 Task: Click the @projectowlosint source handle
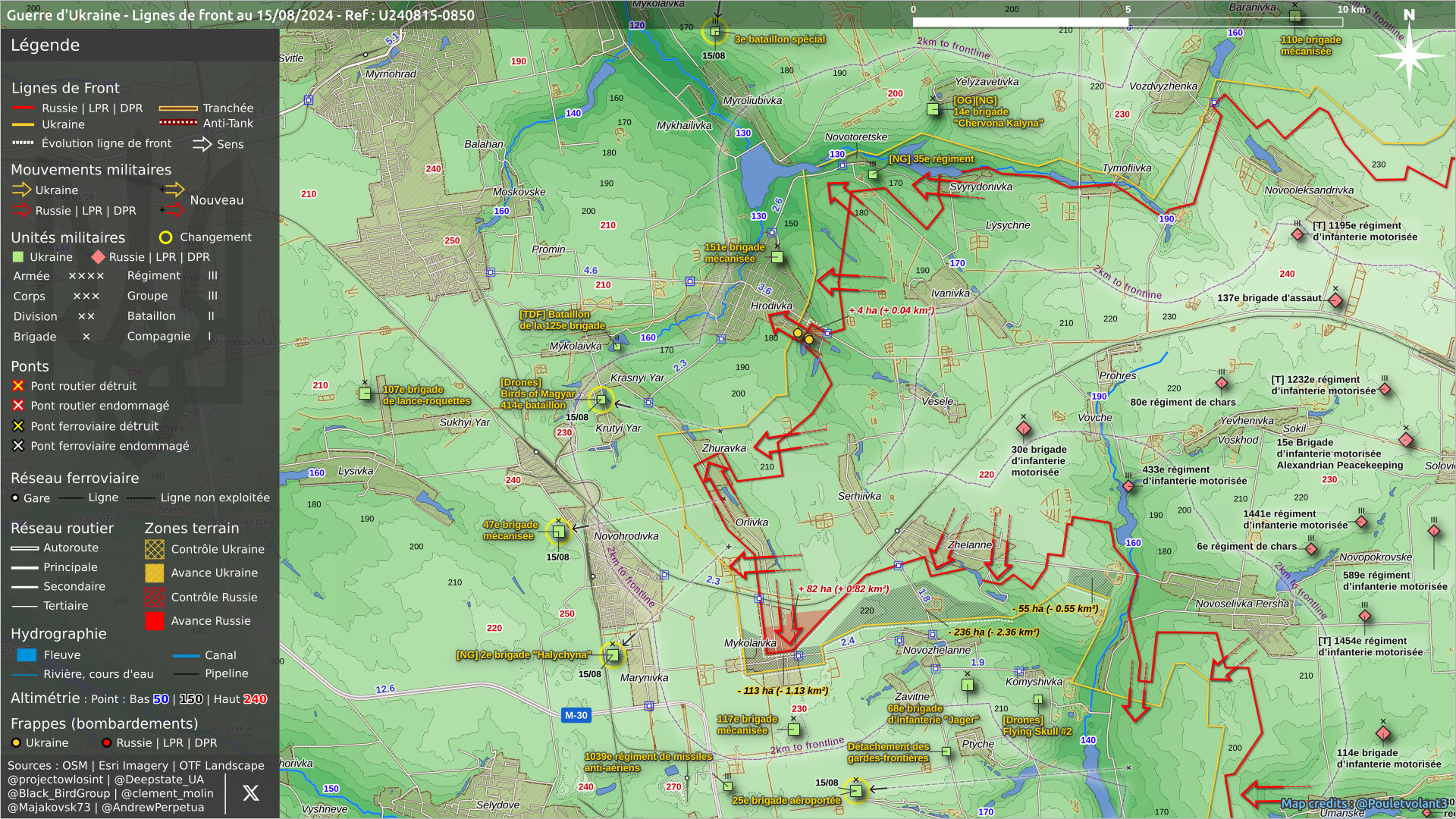tap(55, 780)
